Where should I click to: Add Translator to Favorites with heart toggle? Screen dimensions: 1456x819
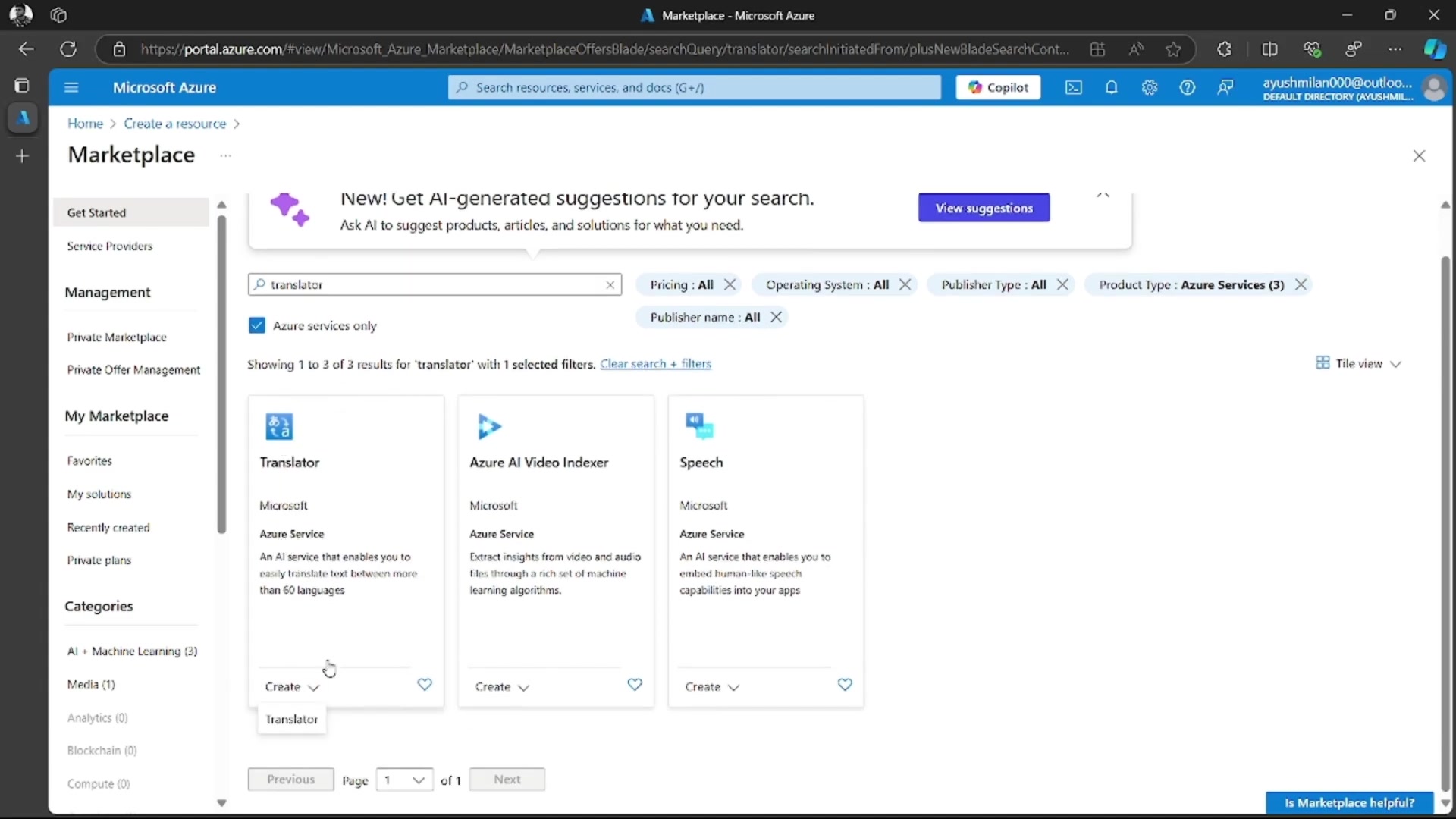pos(425,685)
